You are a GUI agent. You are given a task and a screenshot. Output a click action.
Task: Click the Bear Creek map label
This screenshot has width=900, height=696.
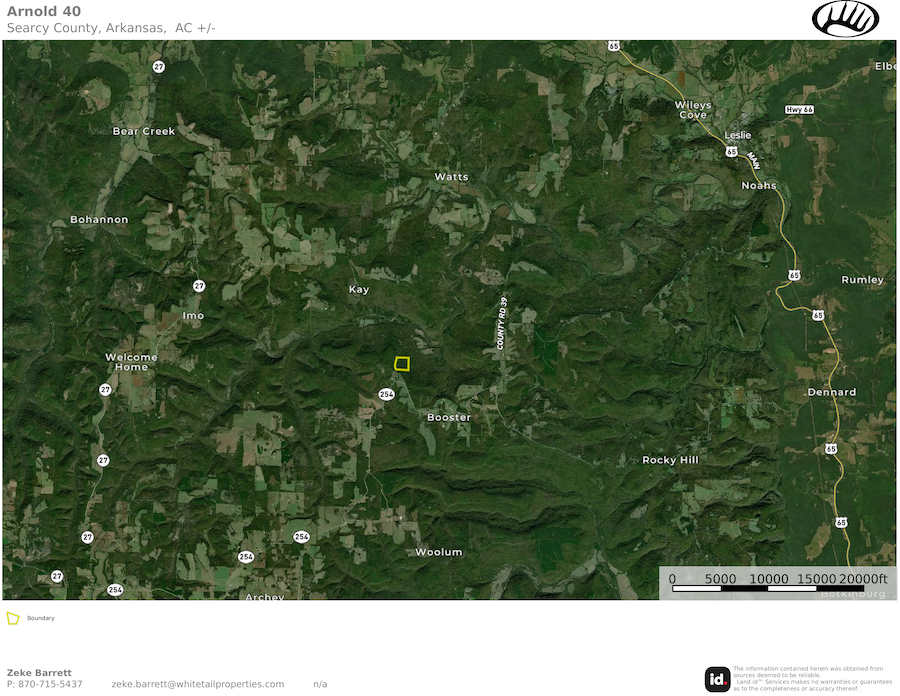click(x=144, y=131)
